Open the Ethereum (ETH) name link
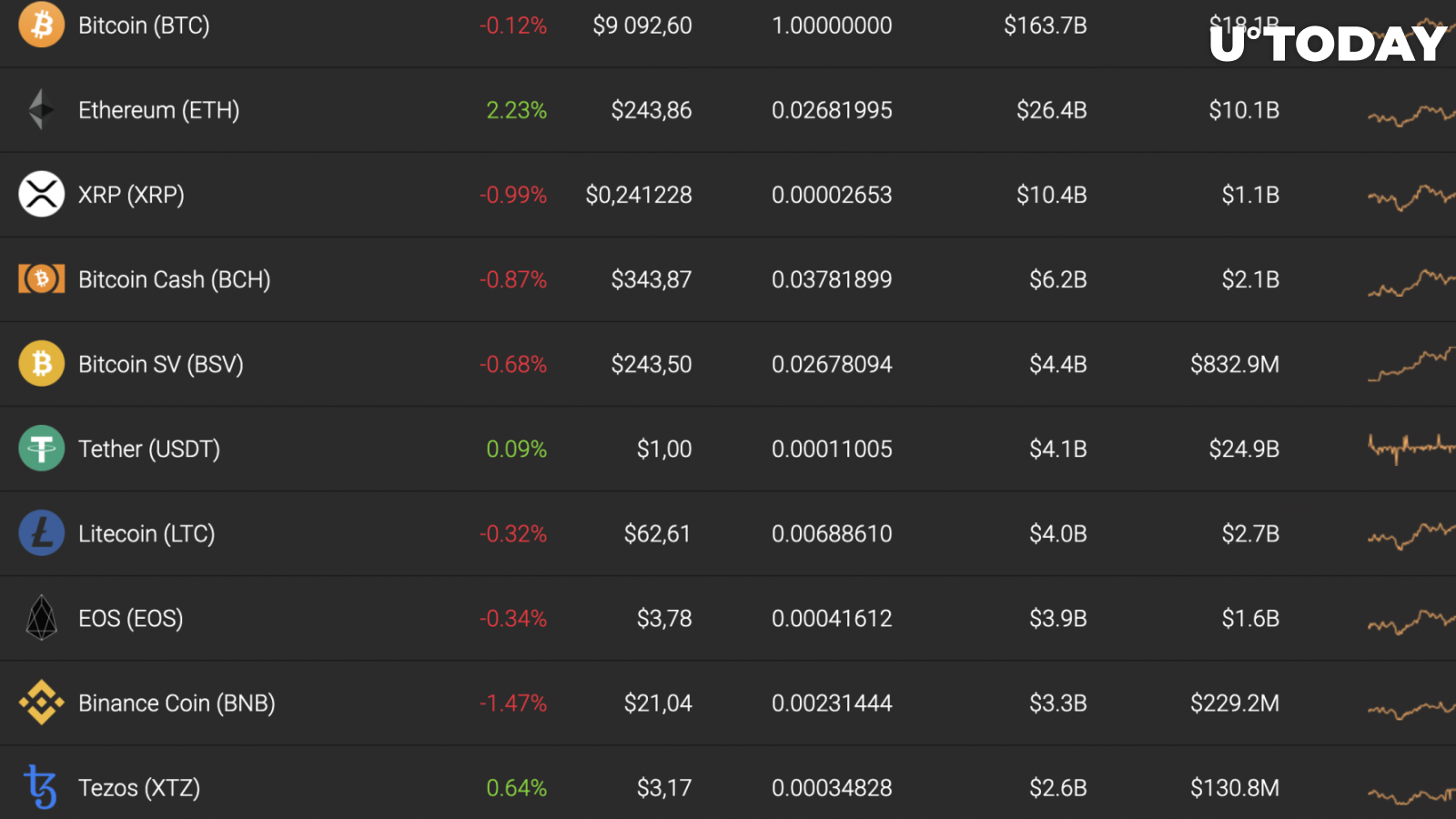The image size is (1456, 819). [x=158, y=110]
